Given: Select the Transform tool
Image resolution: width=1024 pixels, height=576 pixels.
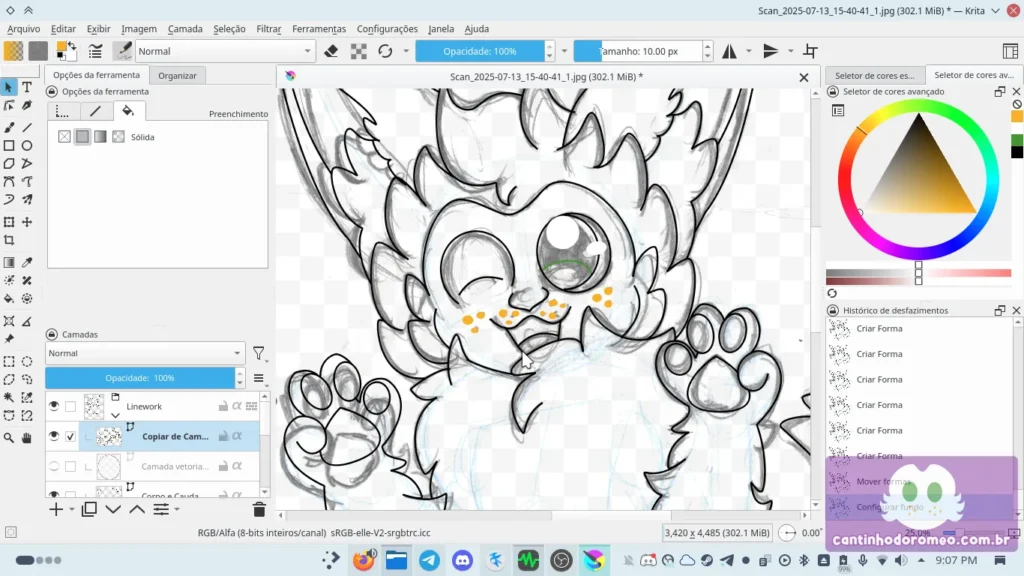Looking at the screenshot, I should click(9, 222).
